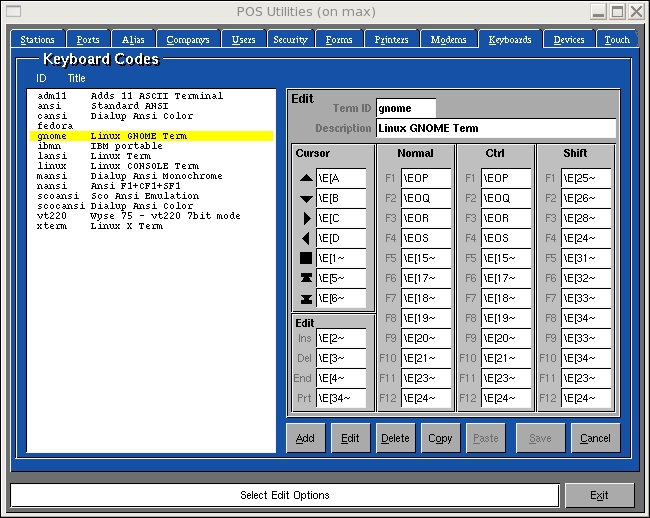The width and height of the screenshot is (650, 518).
Task: Click the Copy button
Action: [440, 438]
